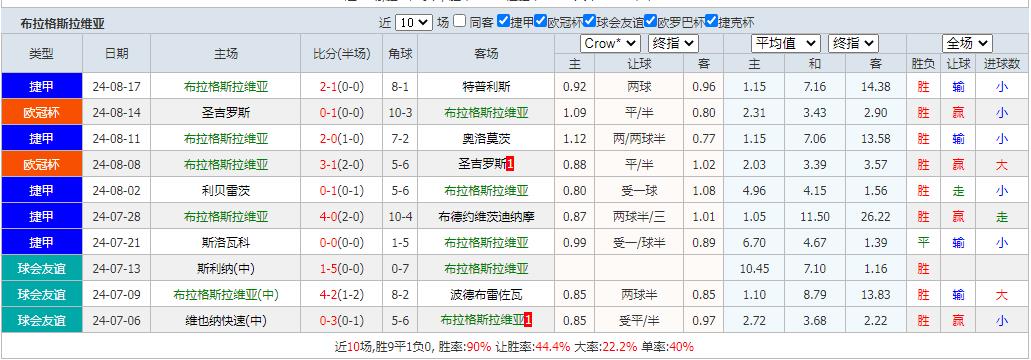This screenshot has height=360, width=1031.
Task: Click the odds value 11.50
Action: pos(815,216)
